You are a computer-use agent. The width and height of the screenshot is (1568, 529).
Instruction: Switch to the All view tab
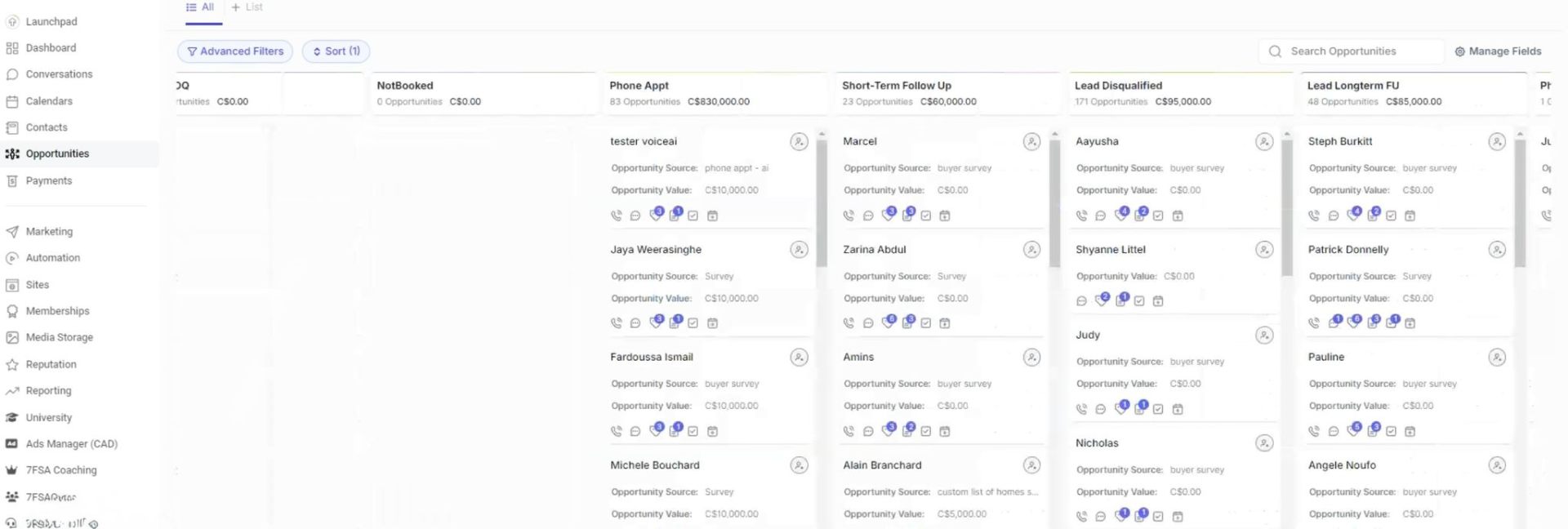[x=200, y=7]
